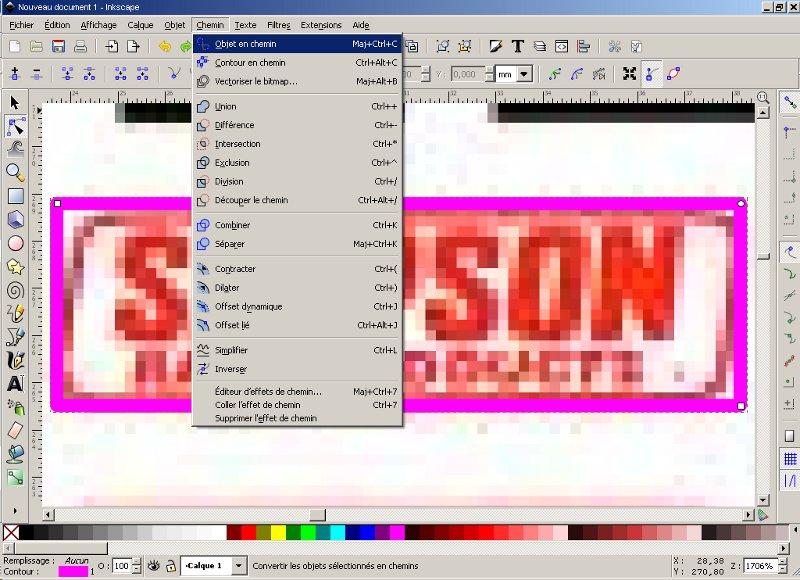Screen dimensions: 800x580
Task: Open the Édition menu
Action: tap(57, 25)
